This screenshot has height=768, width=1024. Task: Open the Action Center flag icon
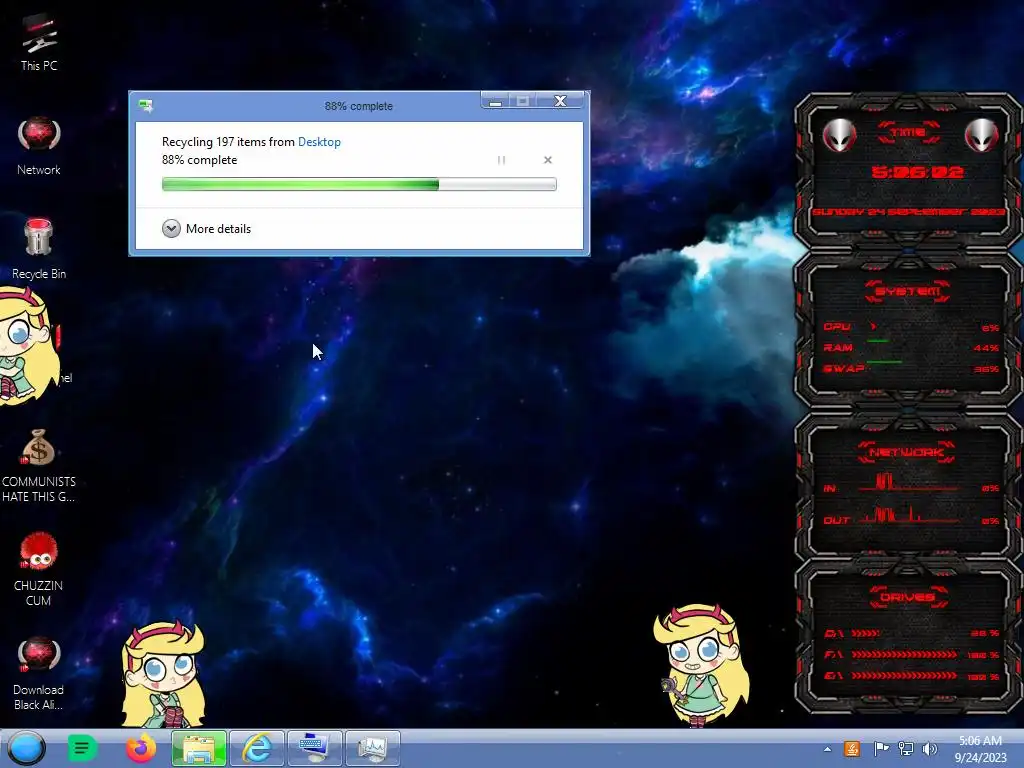pyautogui.click(x=881, y=749)
